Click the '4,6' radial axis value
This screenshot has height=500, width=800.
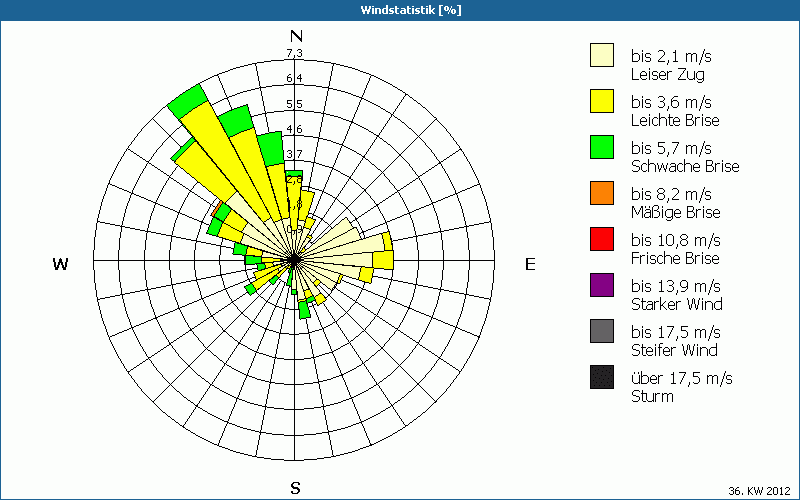tap(294, 129)
